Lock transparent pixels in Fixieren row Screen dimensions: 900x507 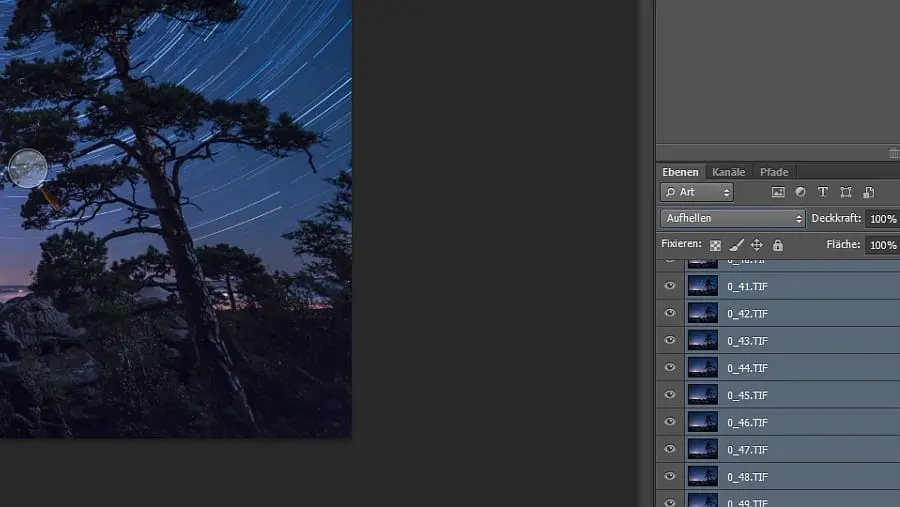(x=715, y=245)
